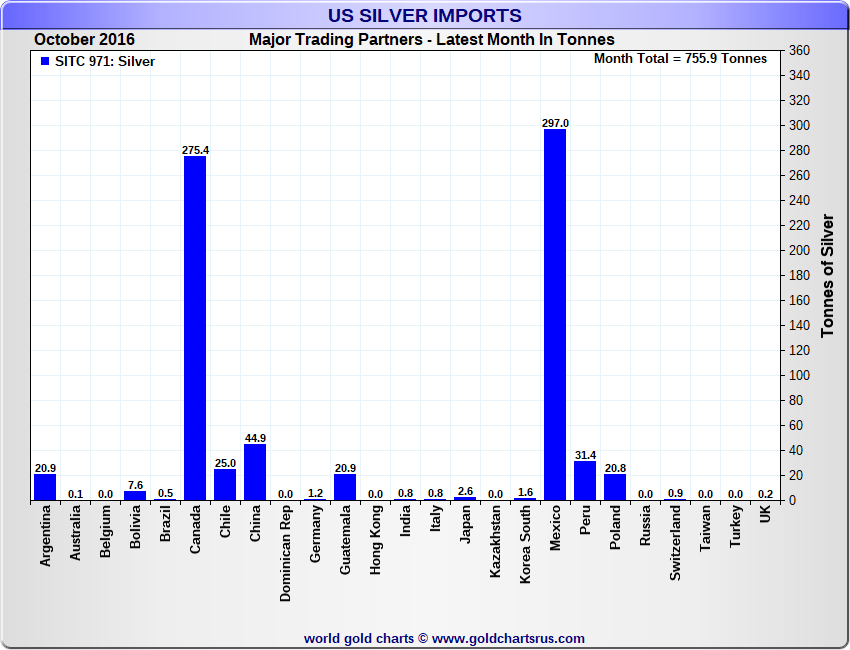Click the Argentina bar labeled 20.9
This screenshot has width=850, height=650.
(x=45, y=487)
